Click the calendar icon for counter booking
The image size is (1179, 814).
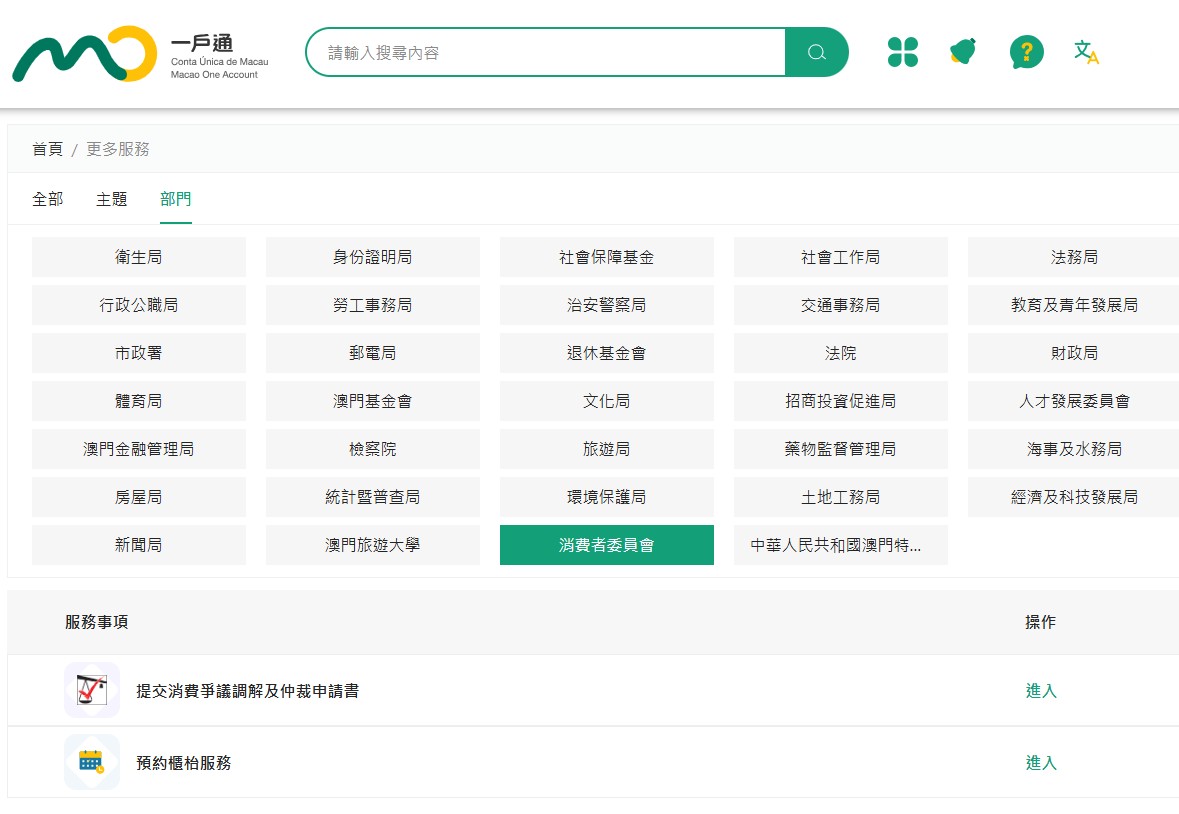[x=92, y=762]
